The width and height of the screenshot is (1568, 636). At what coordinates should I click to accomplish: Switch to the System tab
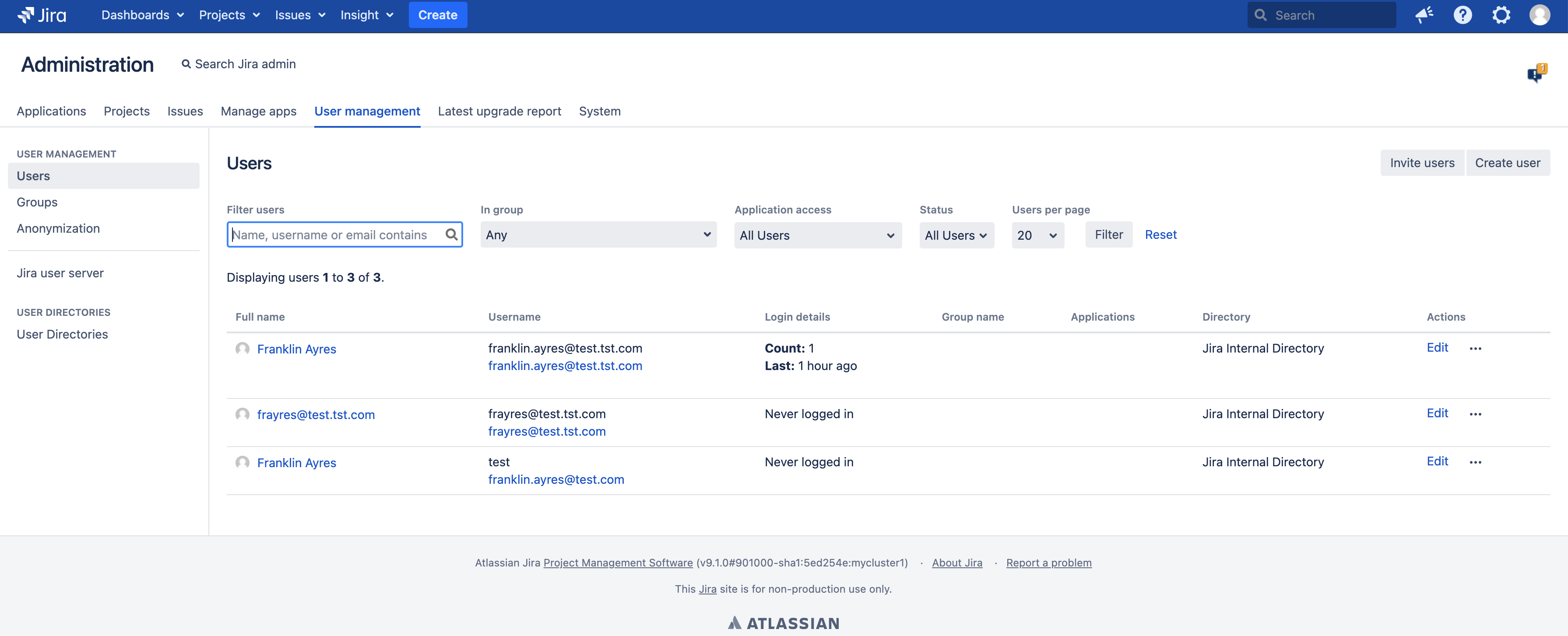click(x=599, y=111)
